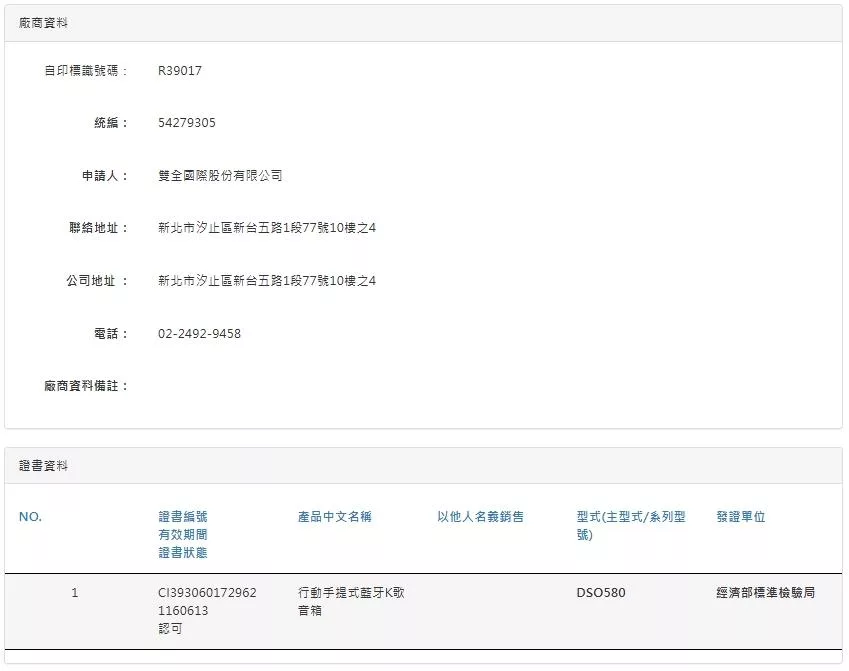The image size is (849, 671).
Task: Click the 自印標識號碼 field label
Action: tap(86, 71)
